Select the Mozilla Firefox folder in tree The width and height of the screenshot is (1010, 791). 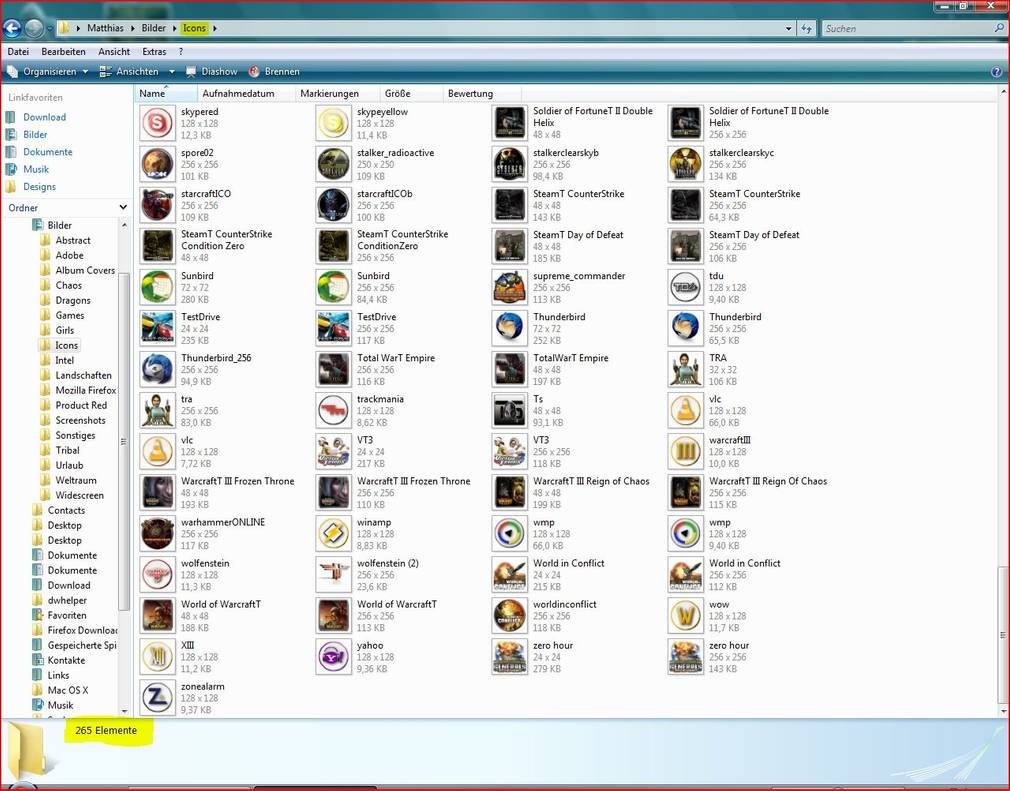86,390
